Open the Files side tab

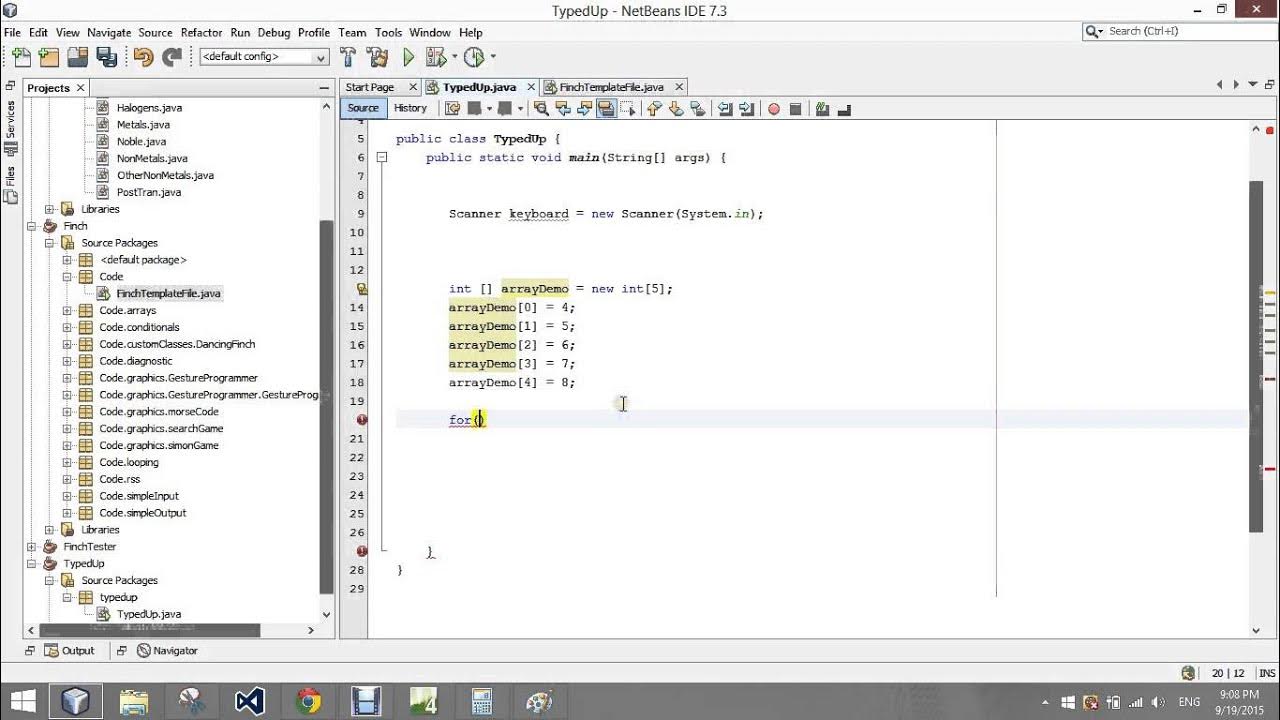pos(11,183)
